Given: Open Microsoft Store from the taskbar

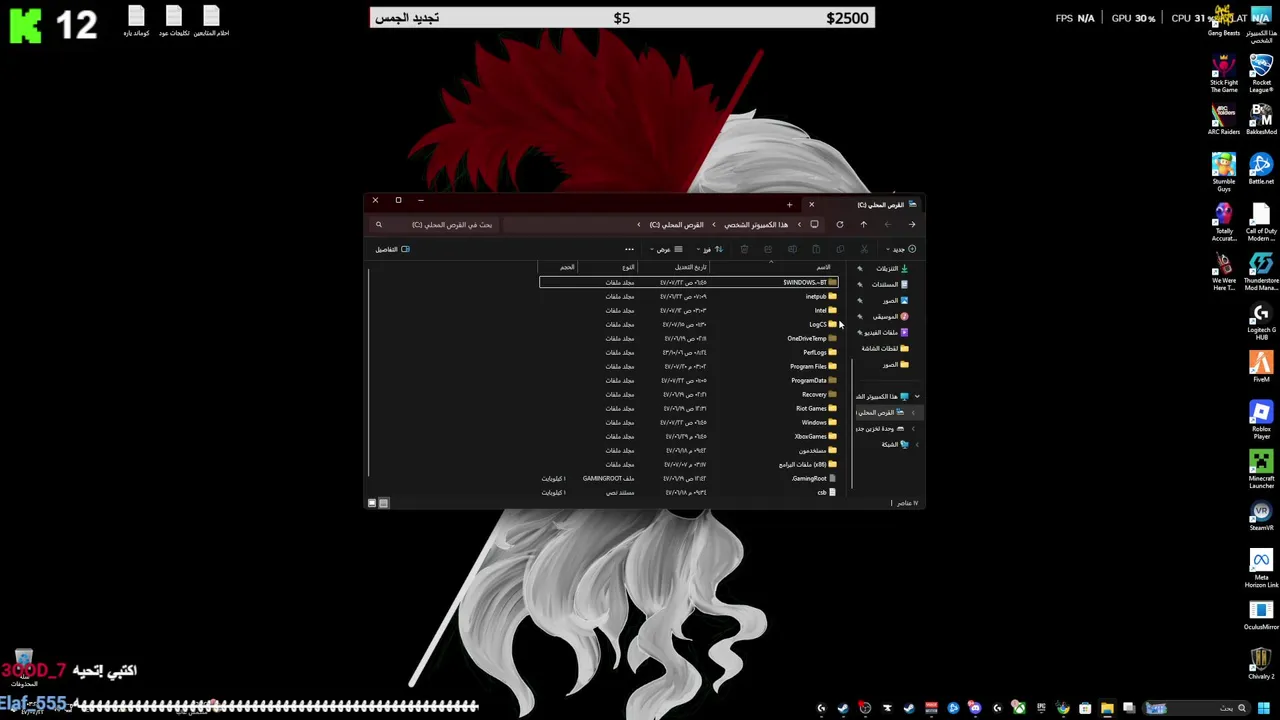Looking at the screenshot, I should pos(1086,708).
